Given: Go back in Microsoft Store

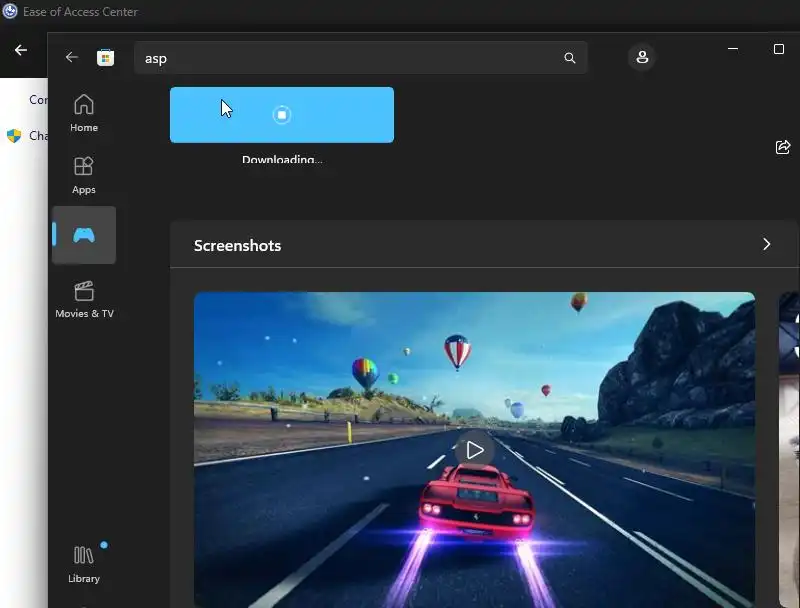Looking at the screenshot, I should pos(71,57).
